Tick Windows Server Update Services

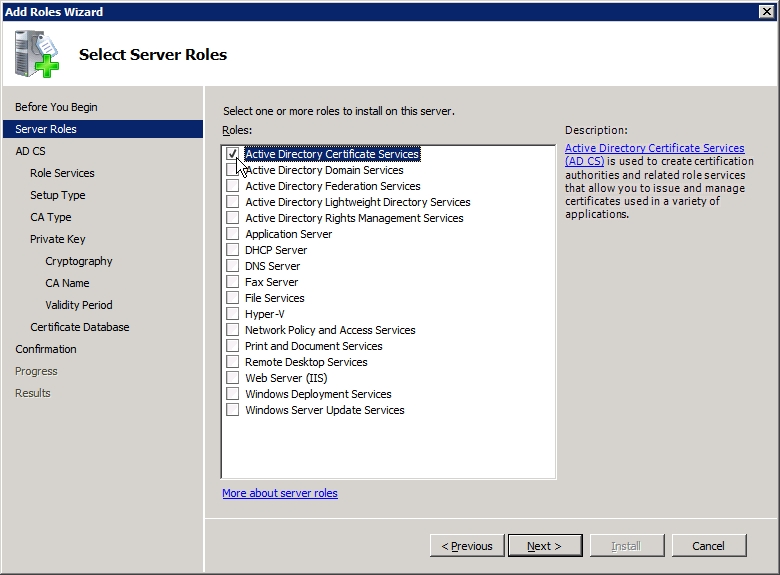(x=232, y=410)
